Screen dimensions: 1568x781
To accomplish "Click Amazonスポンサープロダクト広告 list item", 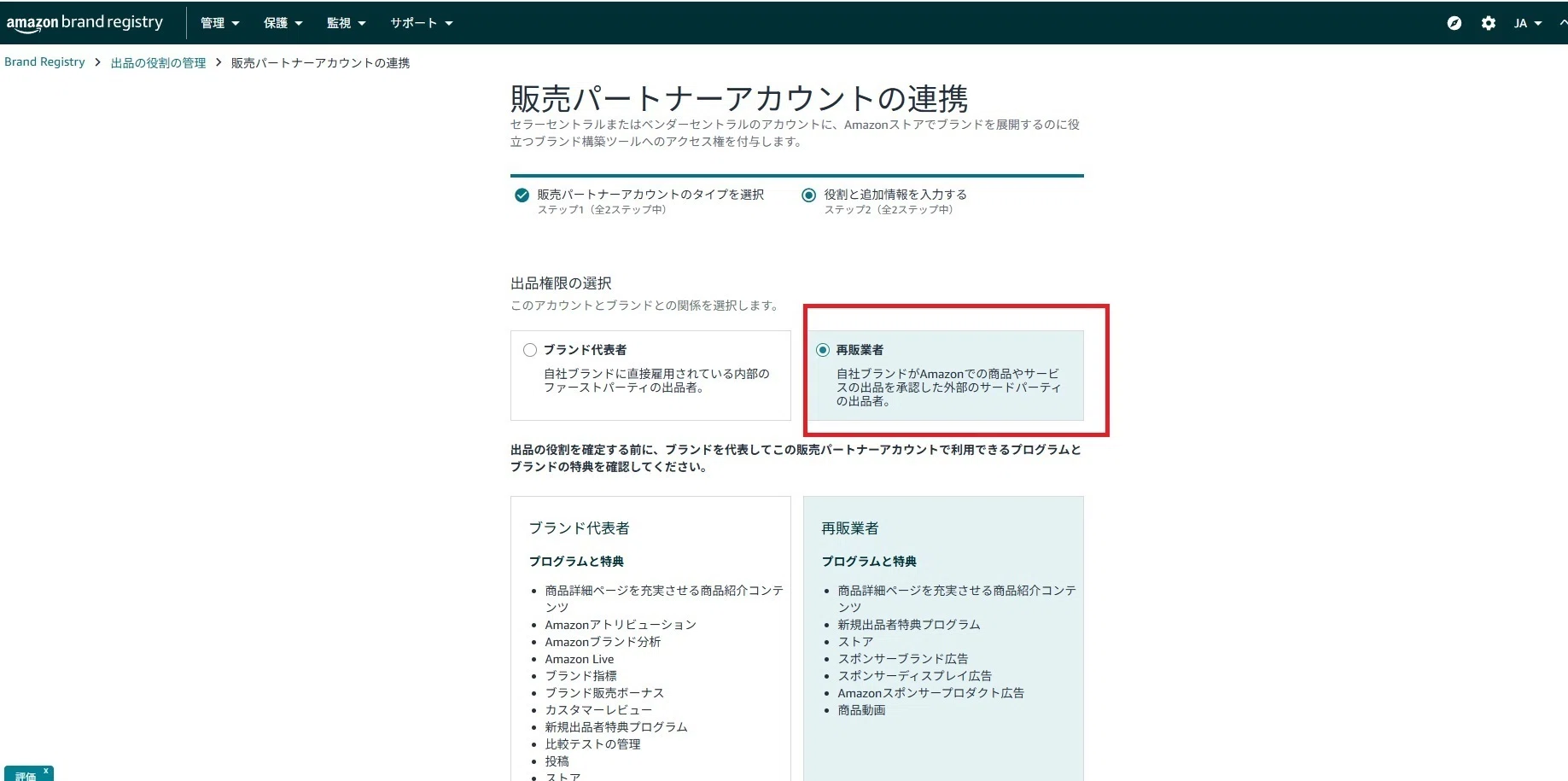I will pyautogui.click(x=931, y=693).
